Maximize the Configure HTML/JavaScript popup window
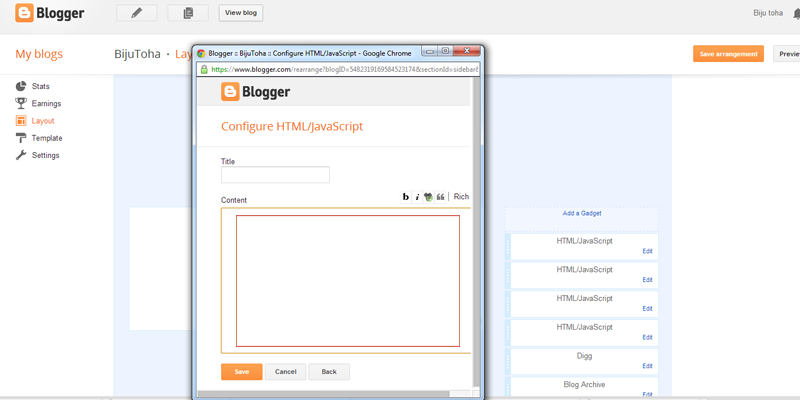 point(445,51)
